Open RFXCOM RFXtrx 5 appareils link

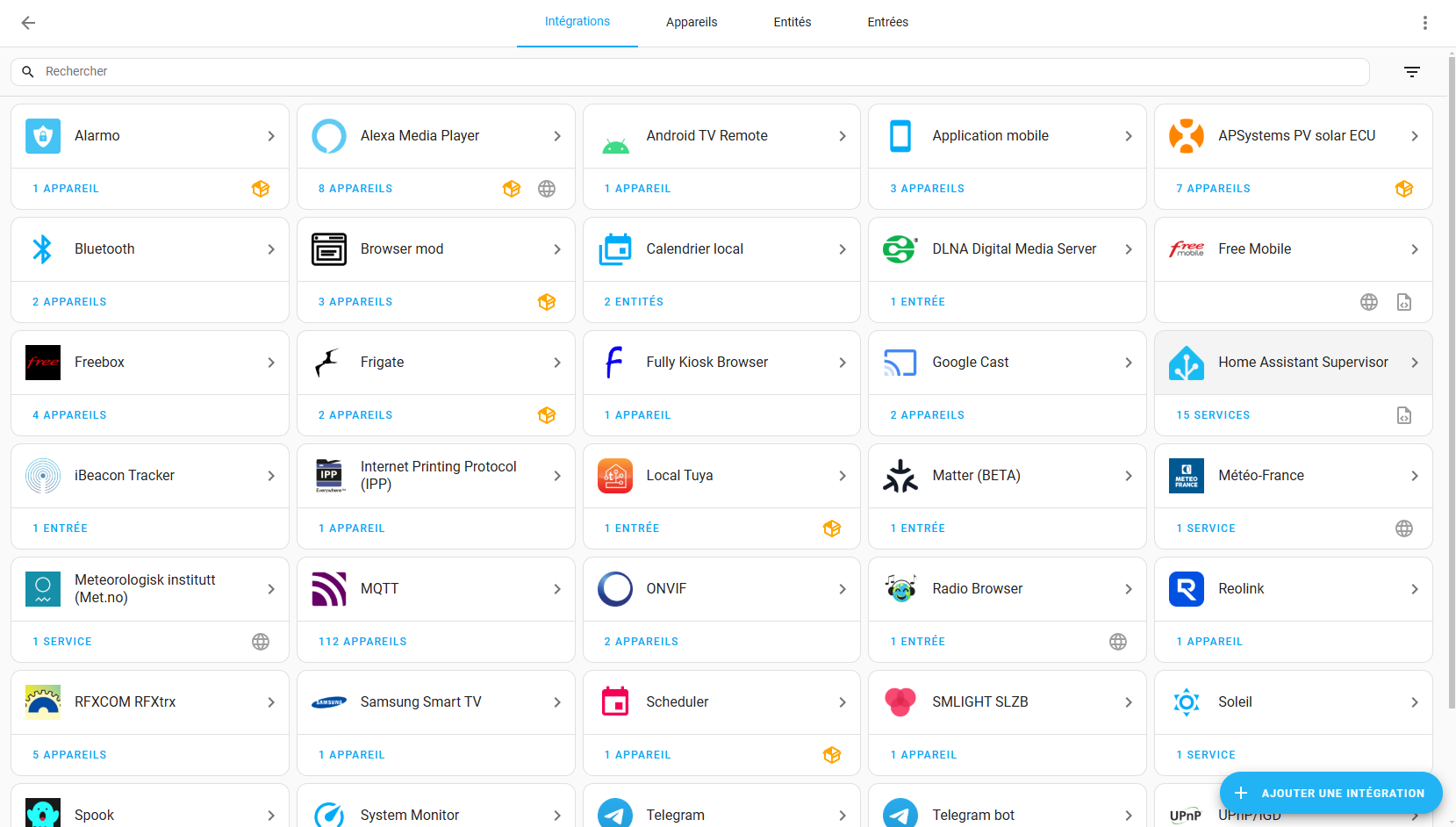coord(69,755)
